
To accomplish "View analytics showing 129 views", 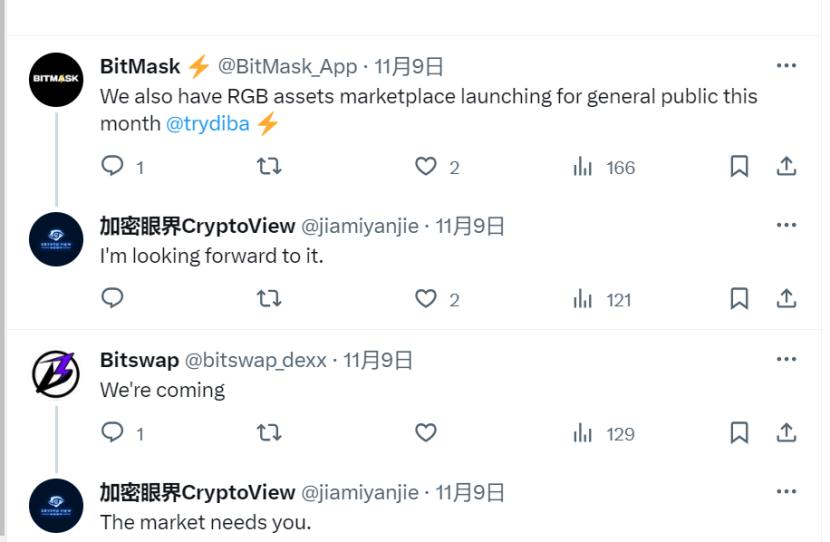I will [x=603, y=434].
